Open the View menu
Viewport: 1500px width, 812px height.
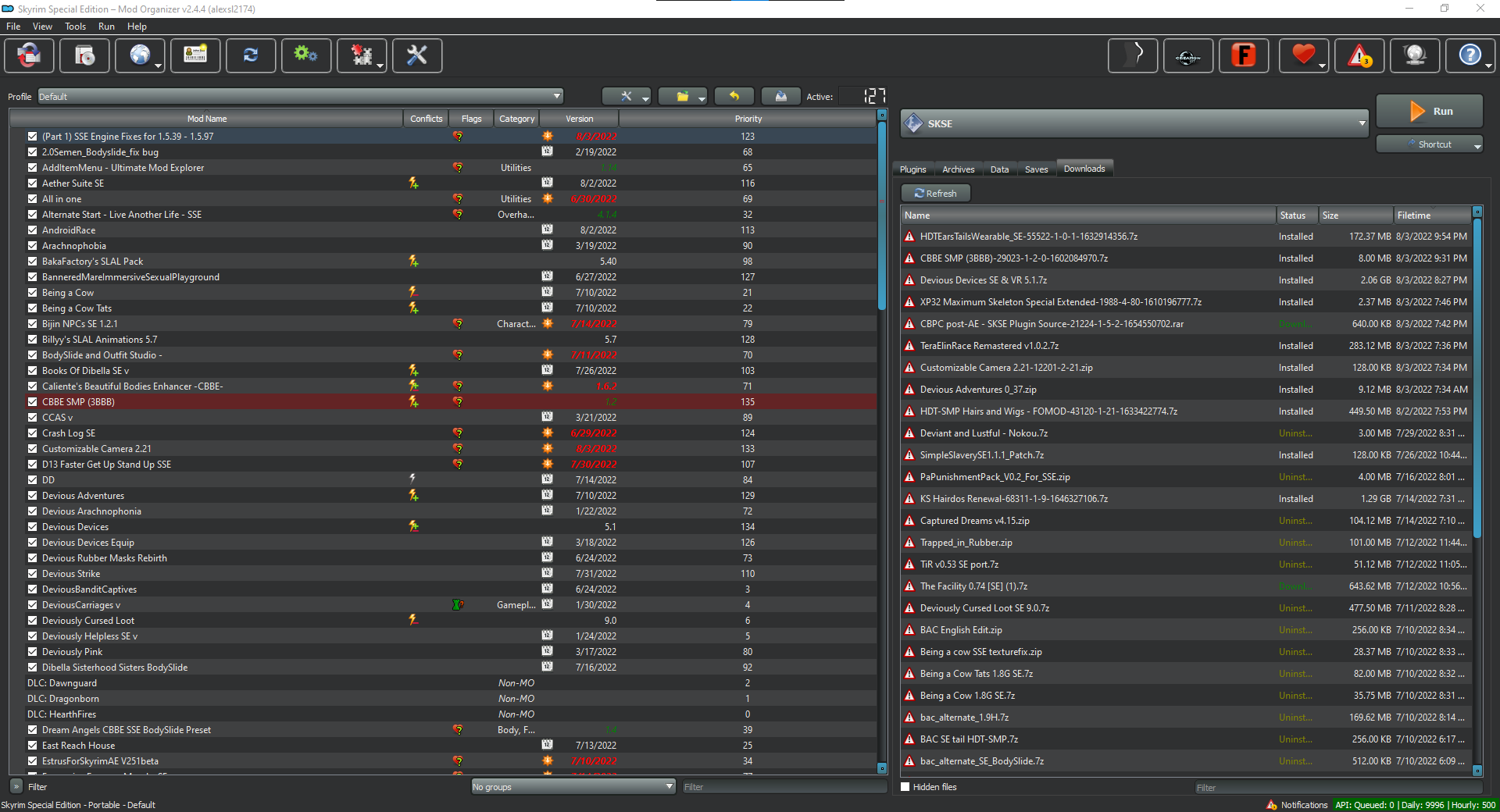[x=42, y=27]
